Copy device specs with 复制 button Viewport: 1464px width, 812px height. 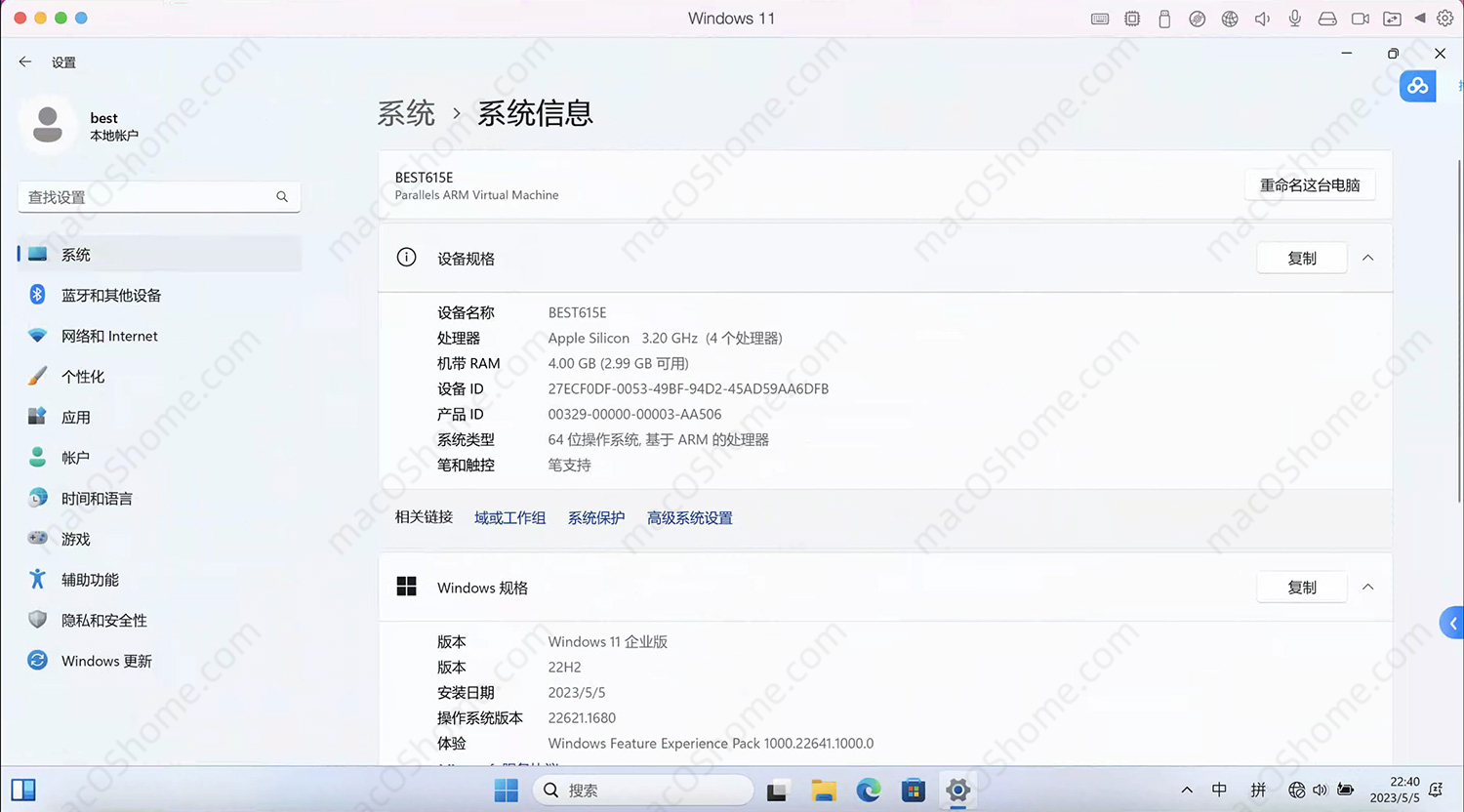point(1302,258)
